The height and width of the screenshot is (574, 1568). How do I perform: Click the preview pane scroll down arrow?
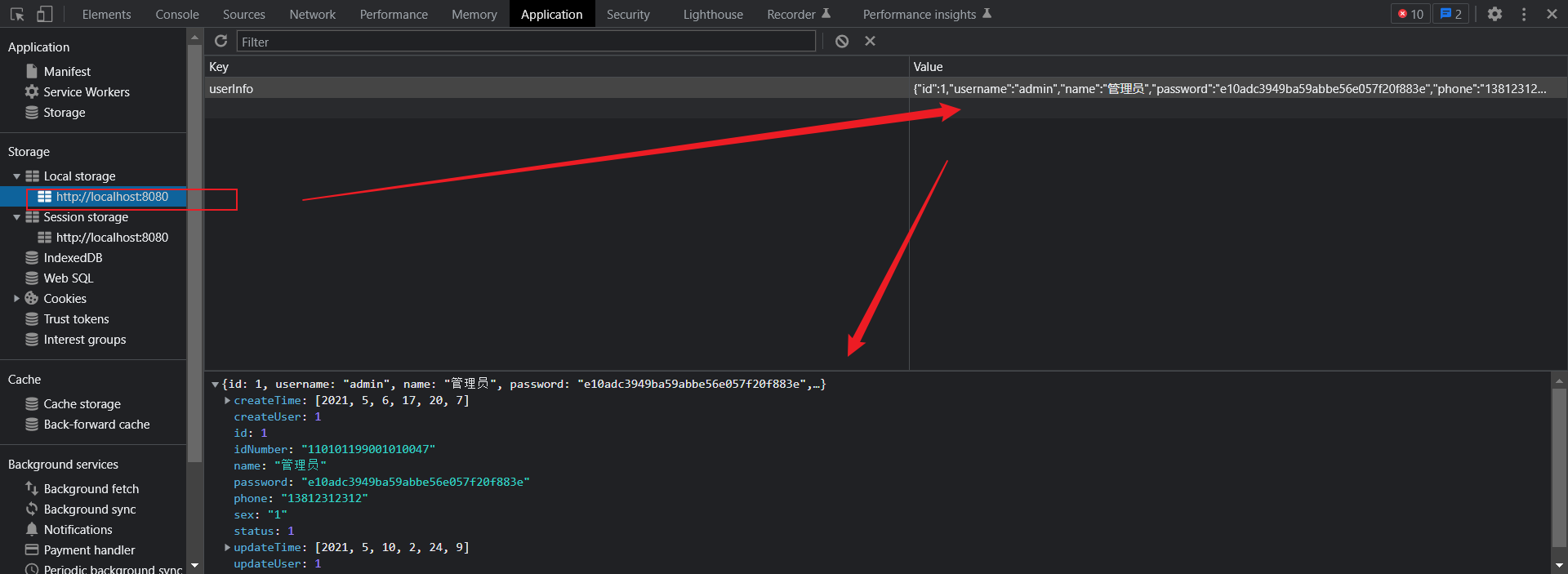point(1559,565)
